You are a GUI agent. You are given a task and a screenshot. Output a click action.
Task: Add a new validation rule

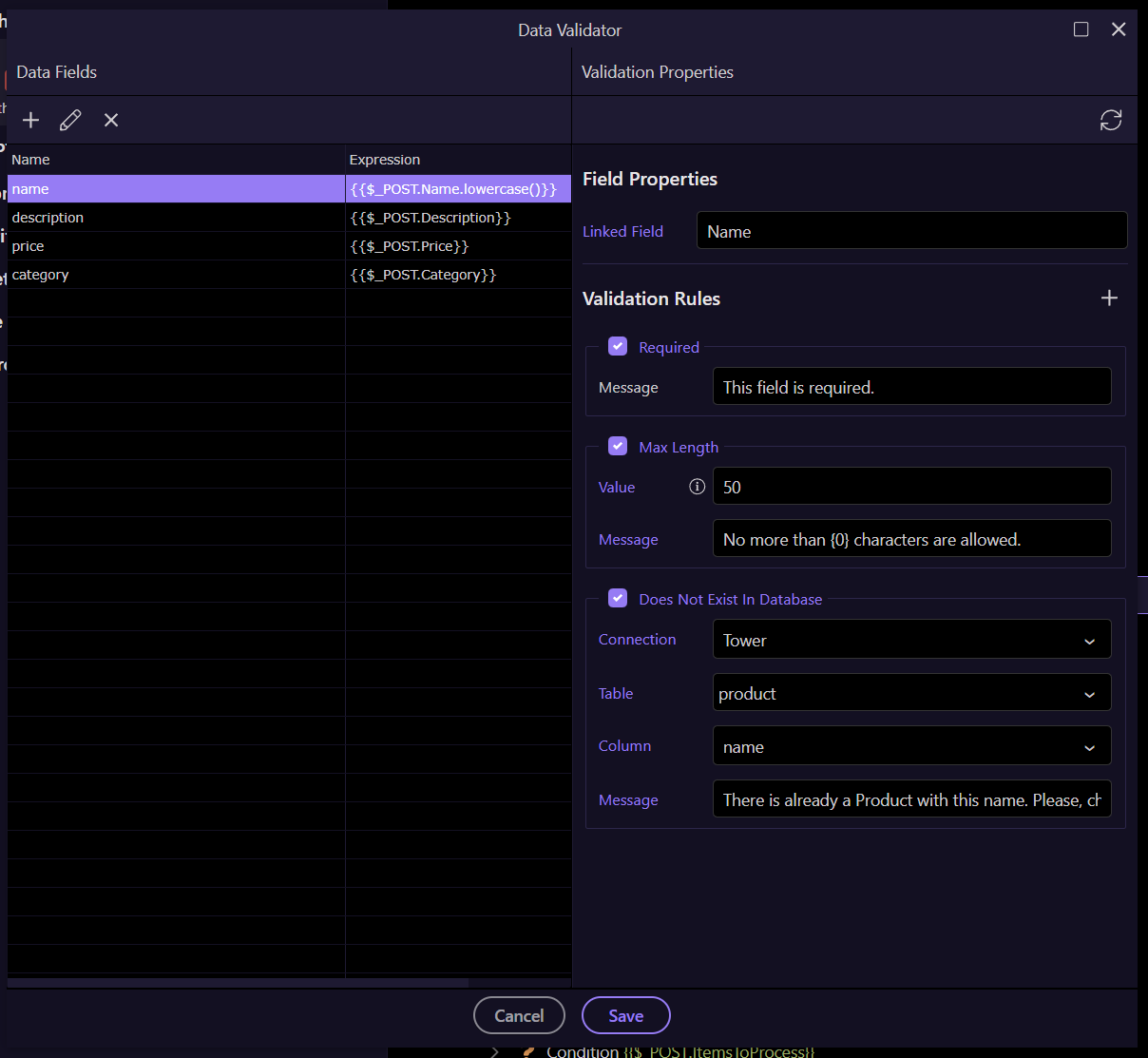click(x=1109, y=298)
